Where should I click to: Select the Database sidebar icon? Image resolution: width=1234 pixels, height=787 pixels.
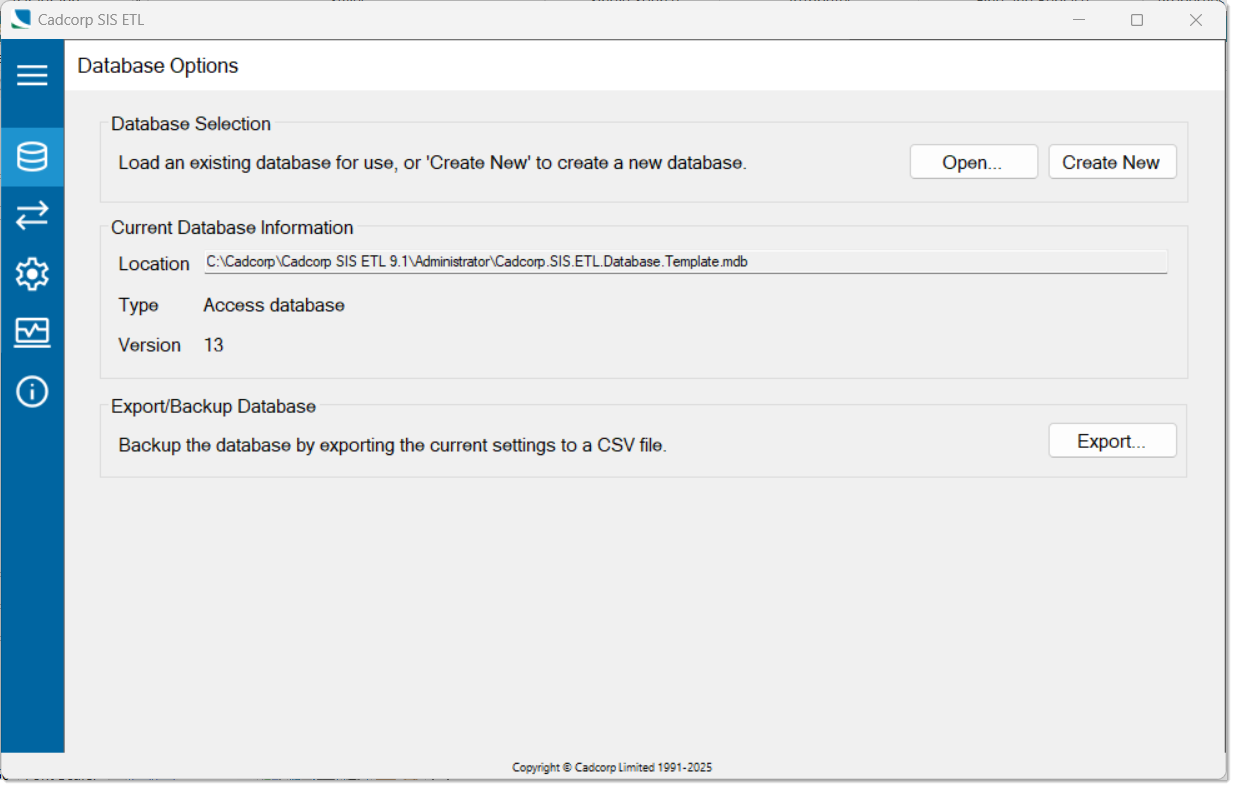pyautogui.click(x=32, y=157)
